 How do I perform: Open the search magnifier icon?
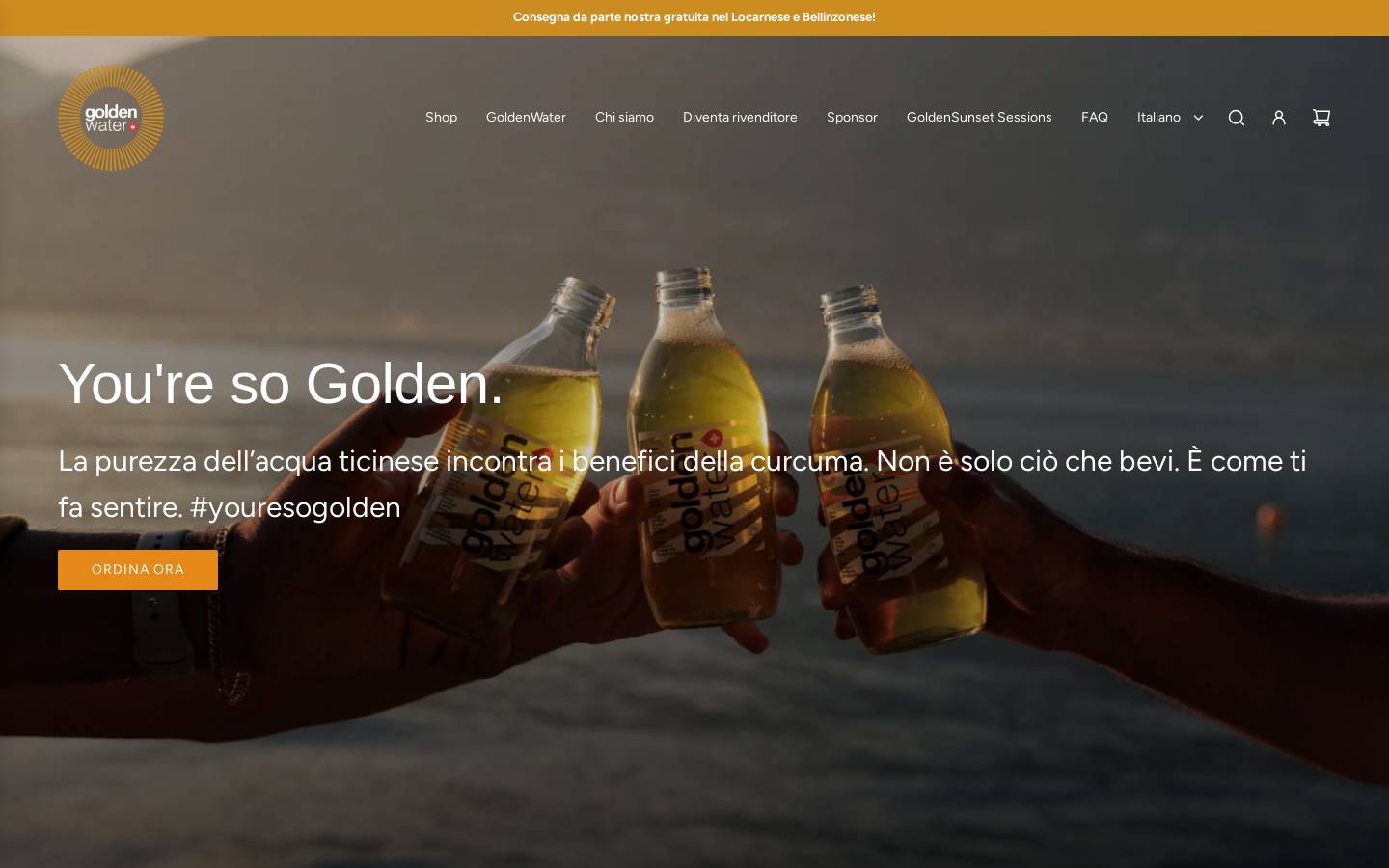[x=1236, y=118]
